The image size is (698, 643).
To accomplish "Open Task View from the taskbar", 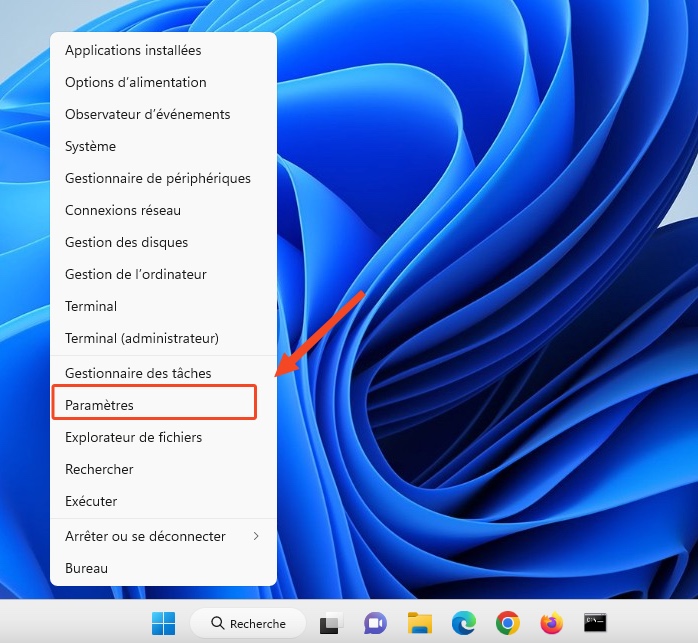I will coord(331,624).
